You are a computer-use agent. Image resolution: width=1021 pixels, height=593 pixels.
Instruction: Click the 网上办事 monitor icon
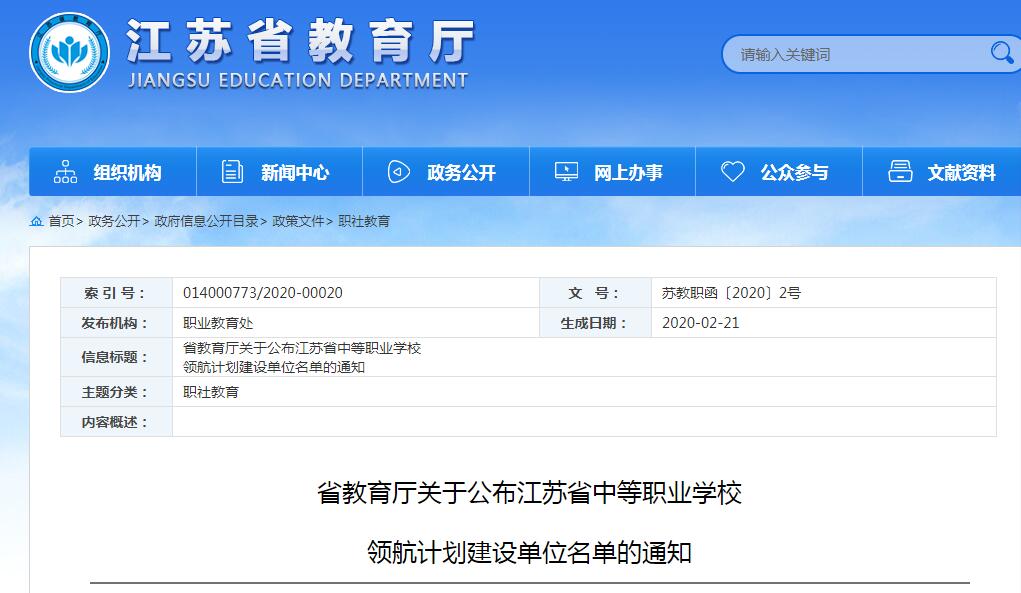pos(566,172)
